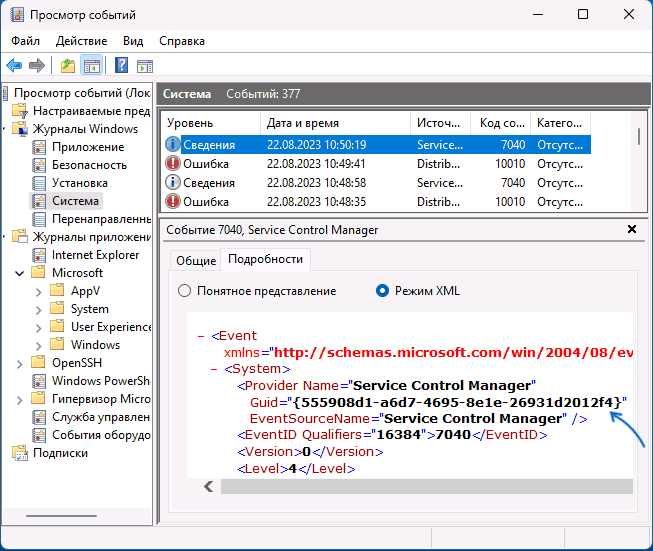Select the Система log in tree
The width and height of the screenshot is (653, 551).
[x=75, y=201]
